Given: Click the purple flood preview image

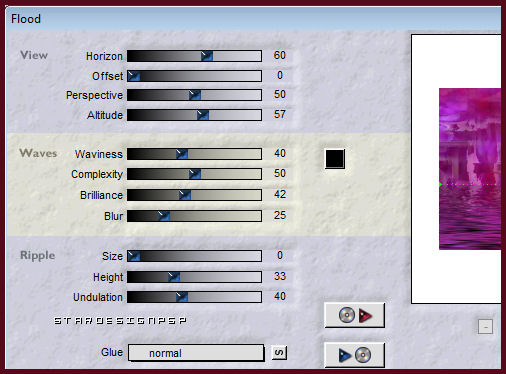Looking at the screenshot, I should tap(470, 169).
